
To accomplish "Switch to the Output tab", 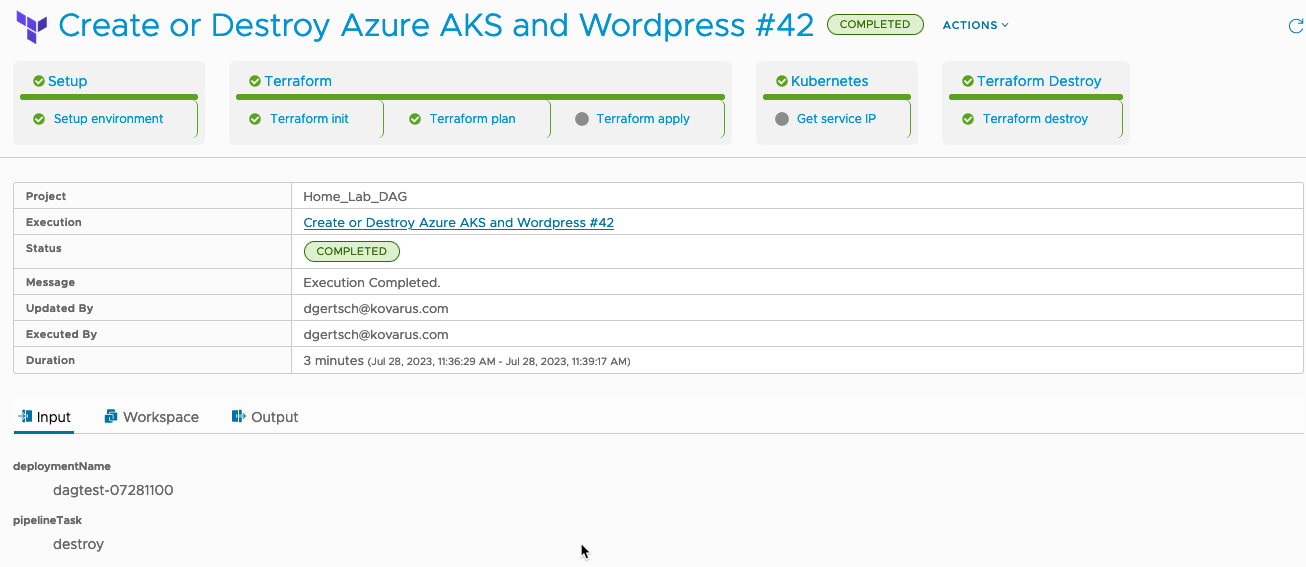I will tap(264, 417).
